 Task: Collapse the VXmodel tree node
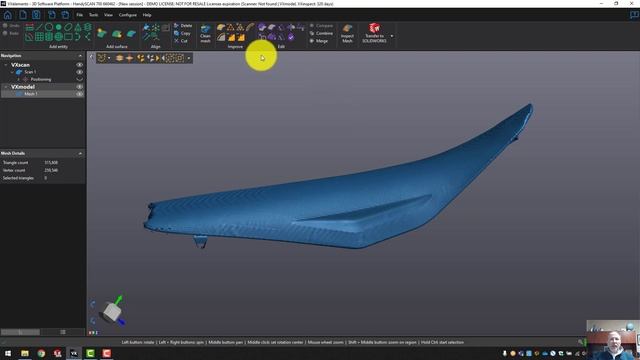(x=6, y=87)
